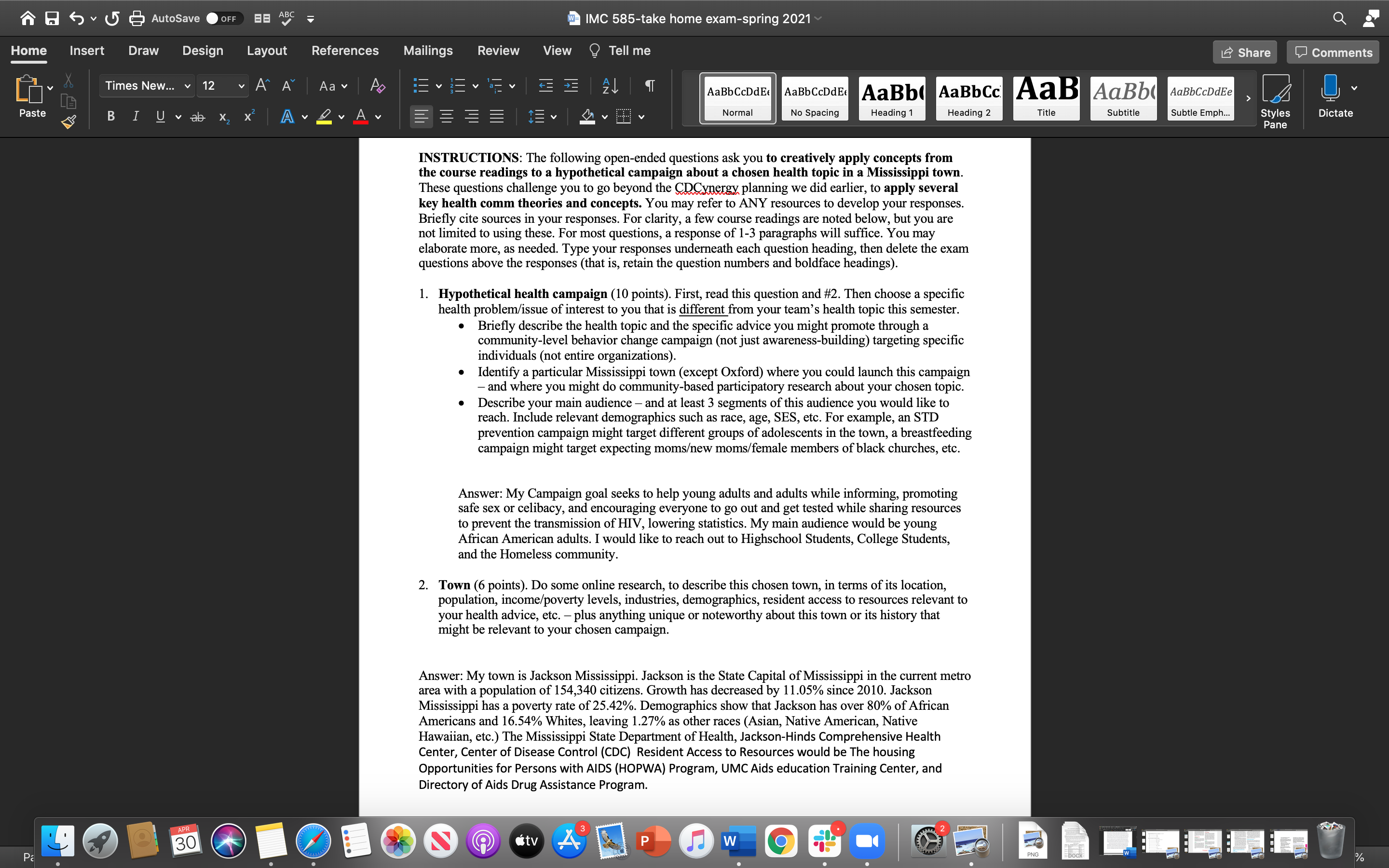Click the Share button

coord(1245,52)
